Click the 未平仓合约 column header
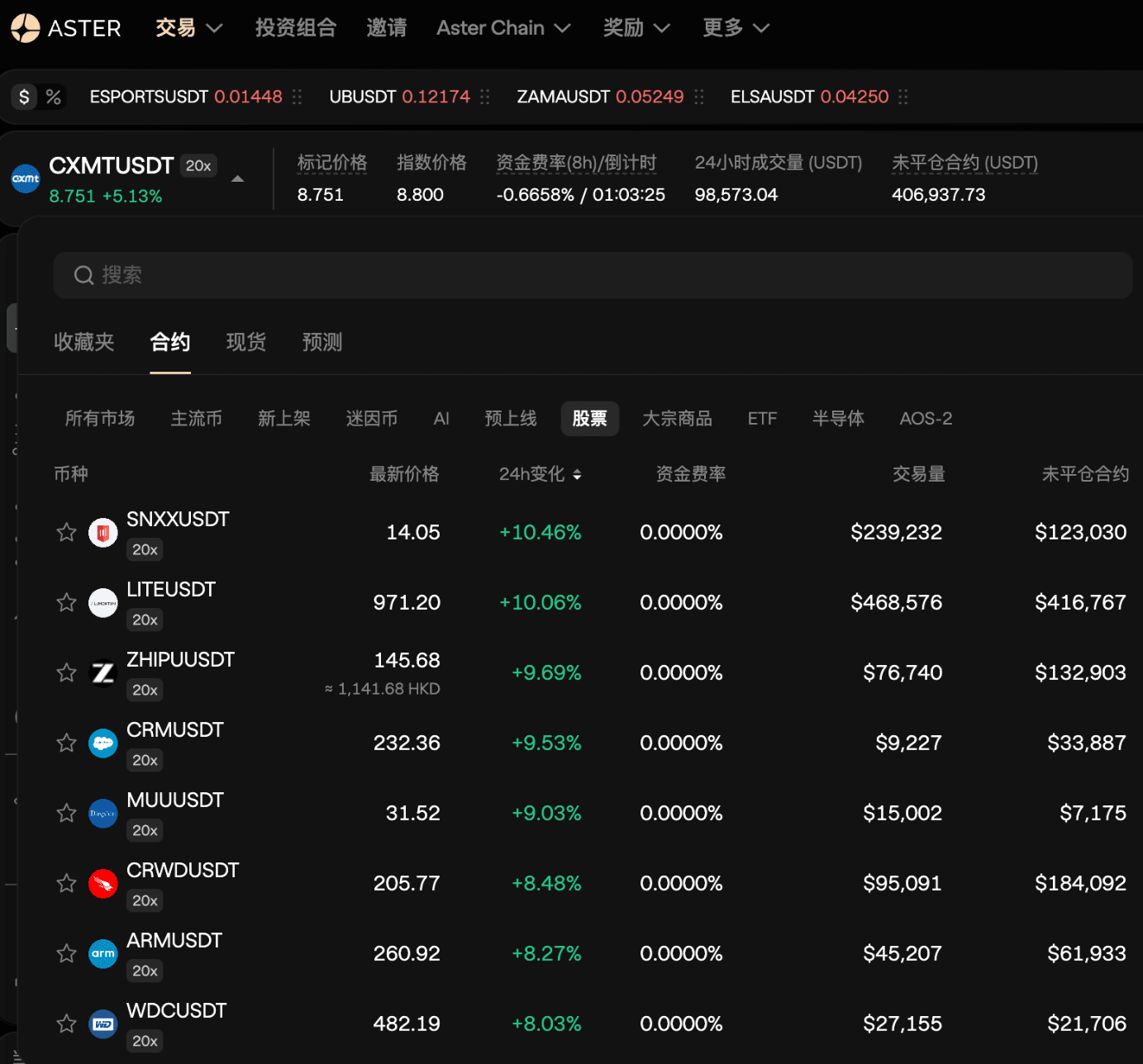 (x=1085, y=474)
